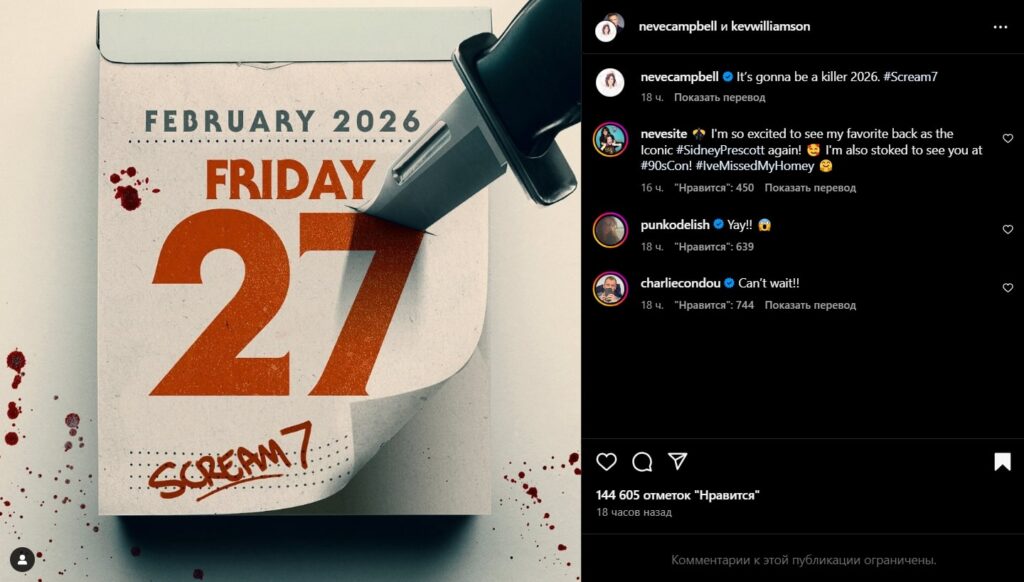Open charliecondou profile picture
The height and width of the screenshot is (582, 1024).
pyautogui.click(x=610, y=289)
